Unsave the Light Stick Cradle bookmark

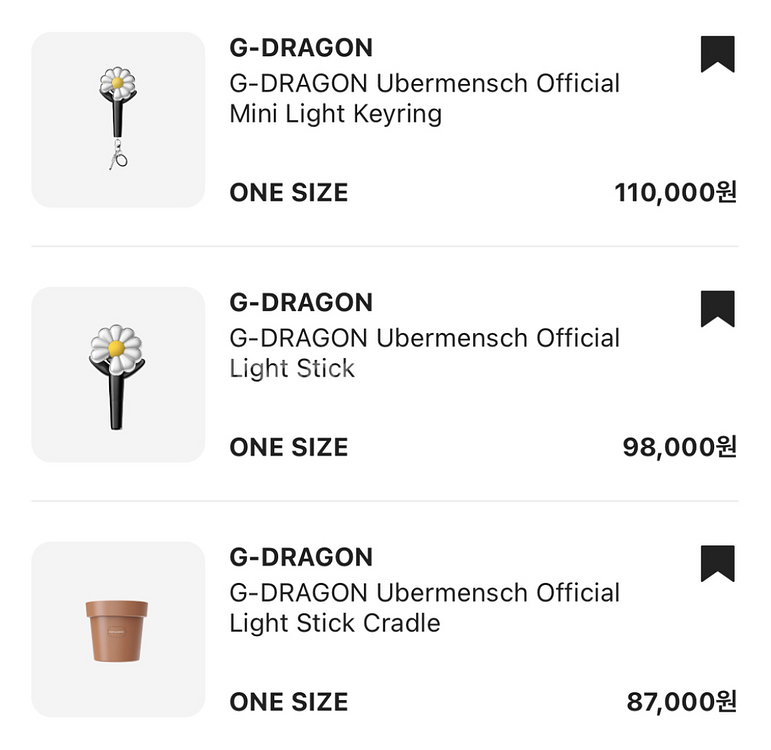pos(717,564)
